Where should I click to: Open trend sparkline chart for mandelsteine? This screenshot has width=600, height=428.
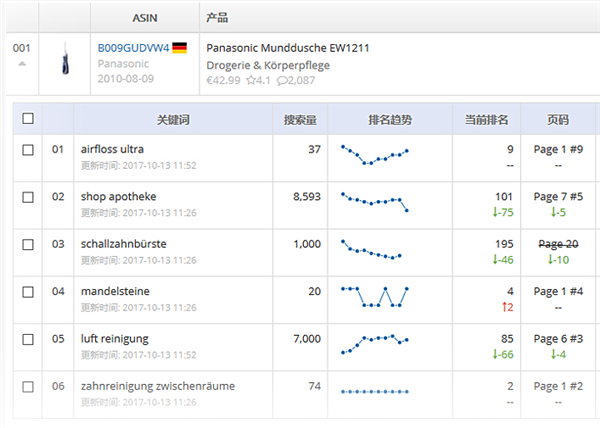[375, 296]
